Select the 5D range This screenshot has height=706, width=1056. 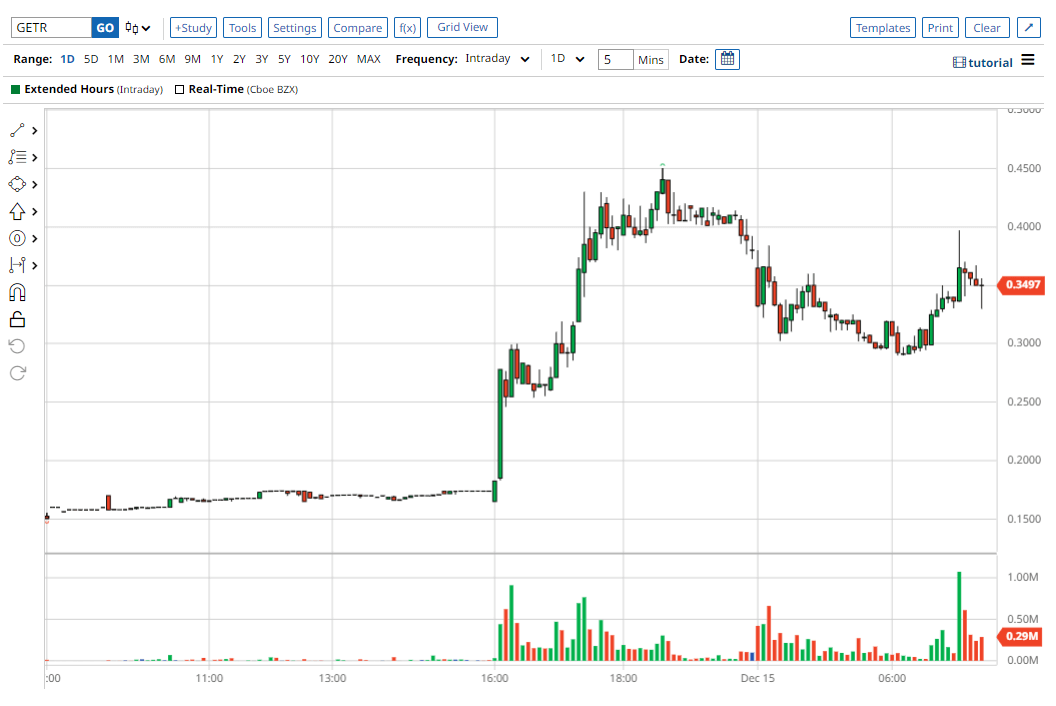pyautogui.click(x=91, y=59)
